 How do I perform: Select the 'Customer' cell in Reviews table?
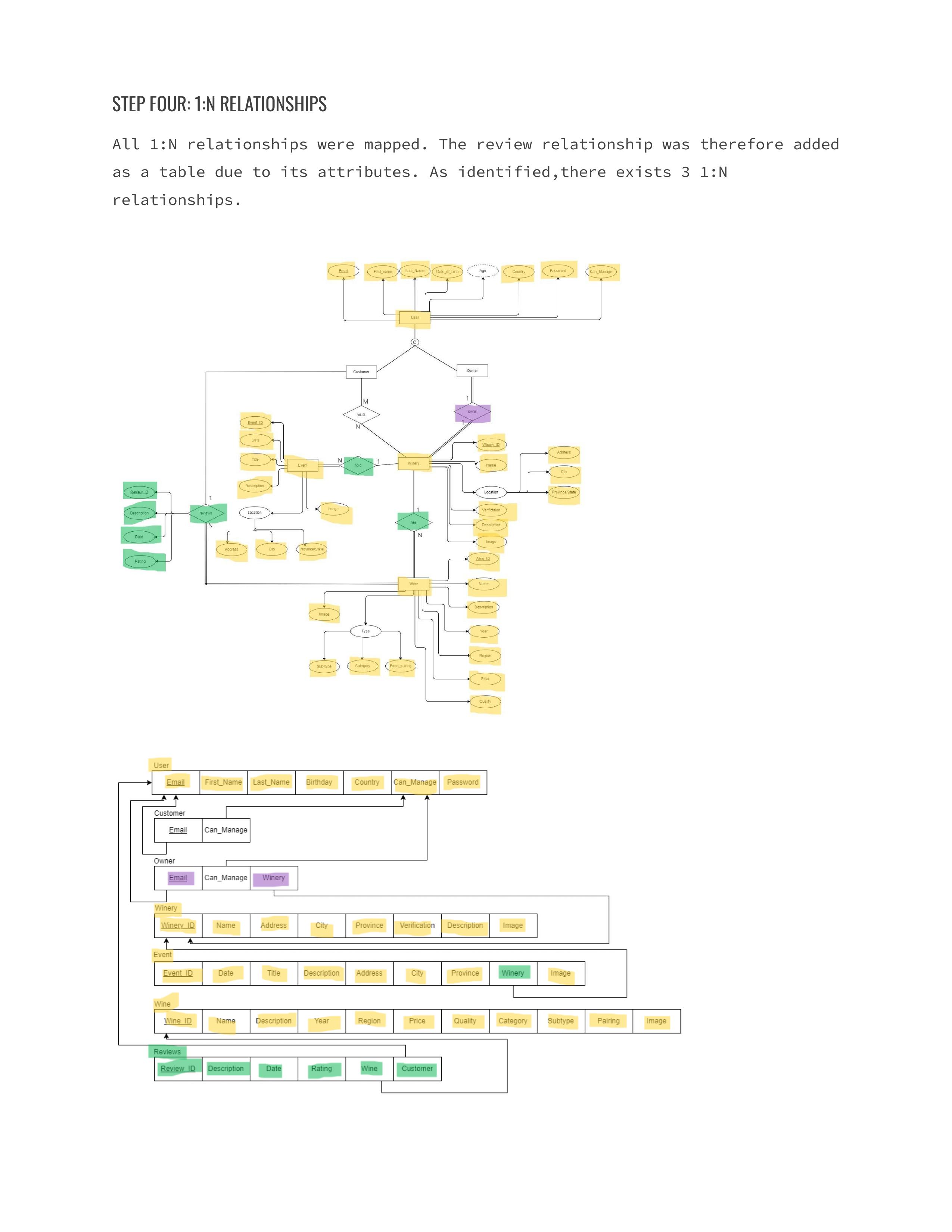(x=417, y=1068)
